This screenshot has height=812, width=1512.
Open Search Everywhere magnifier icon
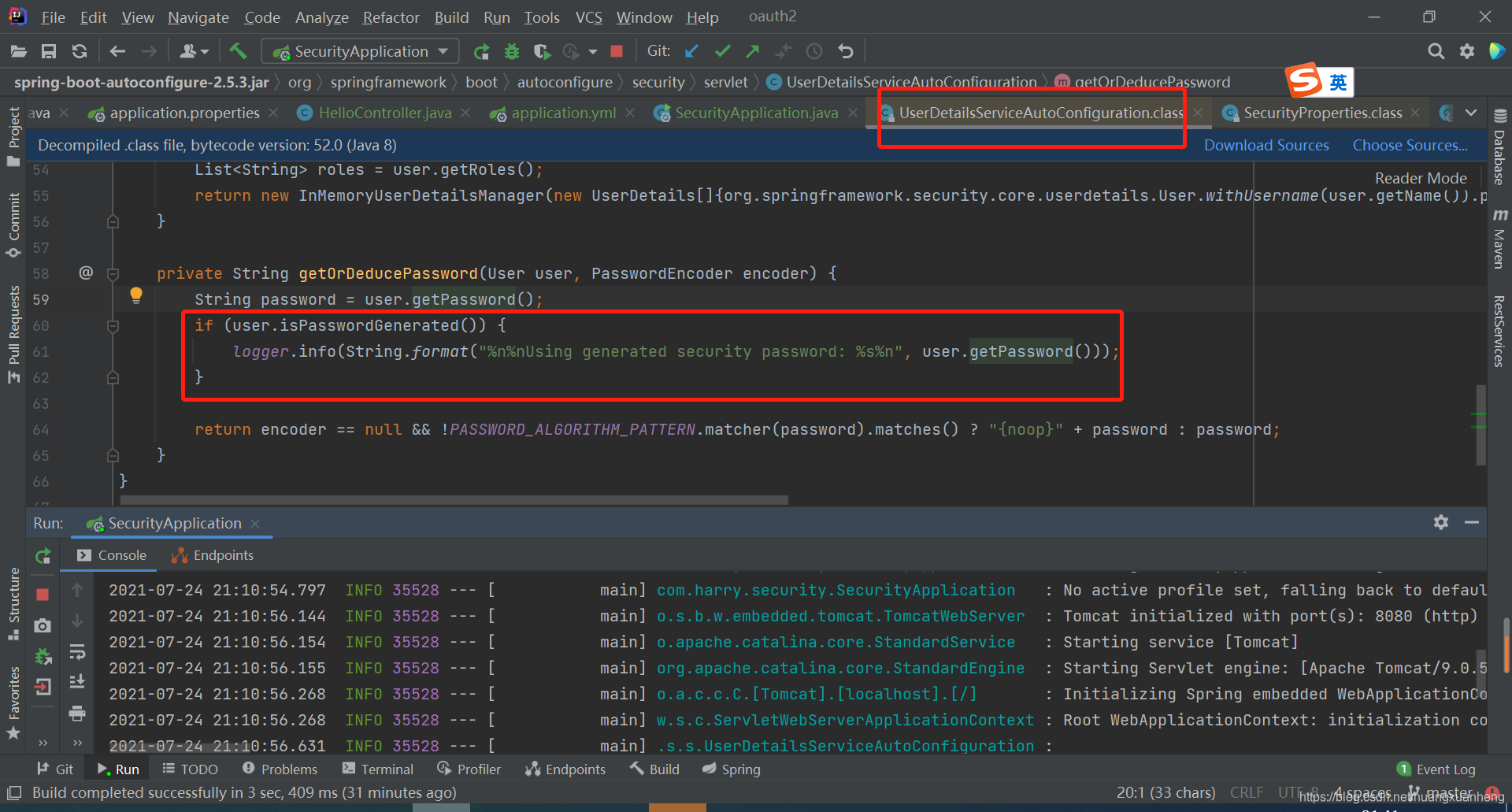click(1436, 51)
